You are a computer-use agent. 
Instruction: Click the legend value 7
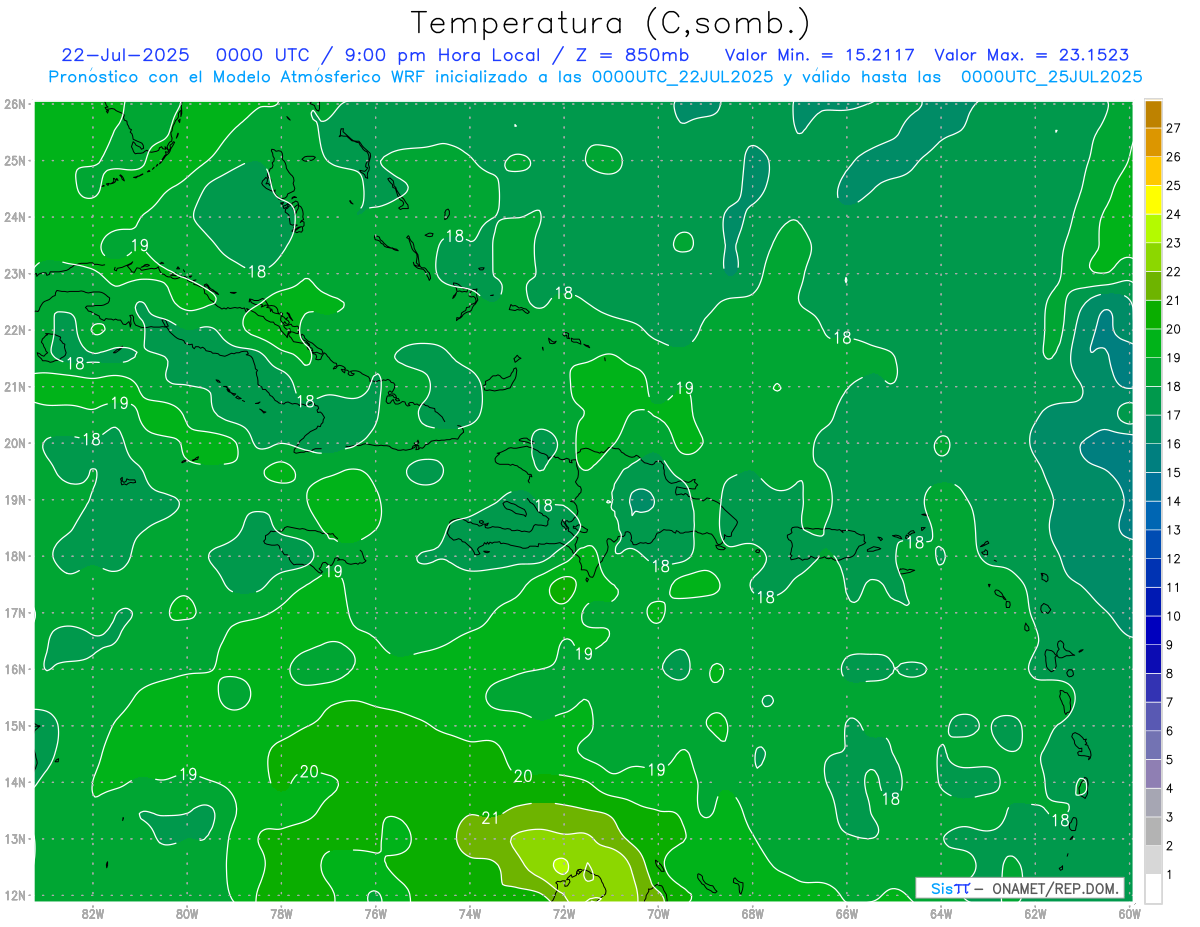[x=1169, y=703]
